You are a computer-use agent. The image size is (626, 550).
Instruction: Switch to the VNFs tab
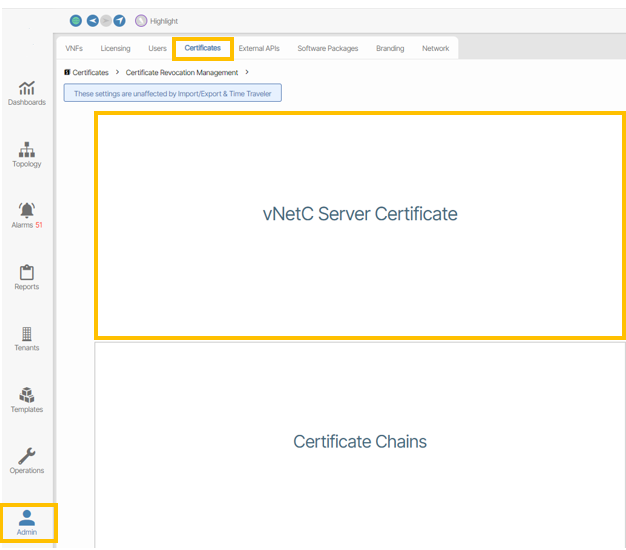[x=74, y=48]
